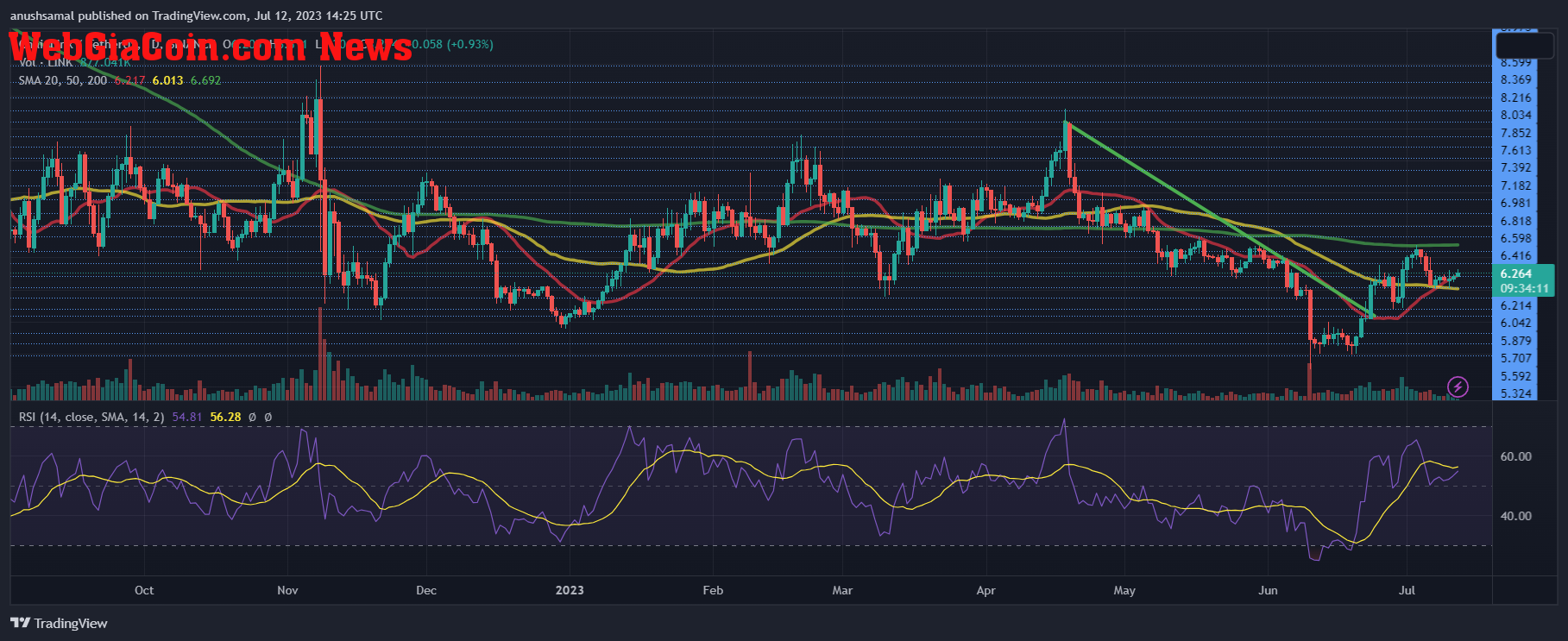Click the 5.707 price scale label

(1516, 358)
